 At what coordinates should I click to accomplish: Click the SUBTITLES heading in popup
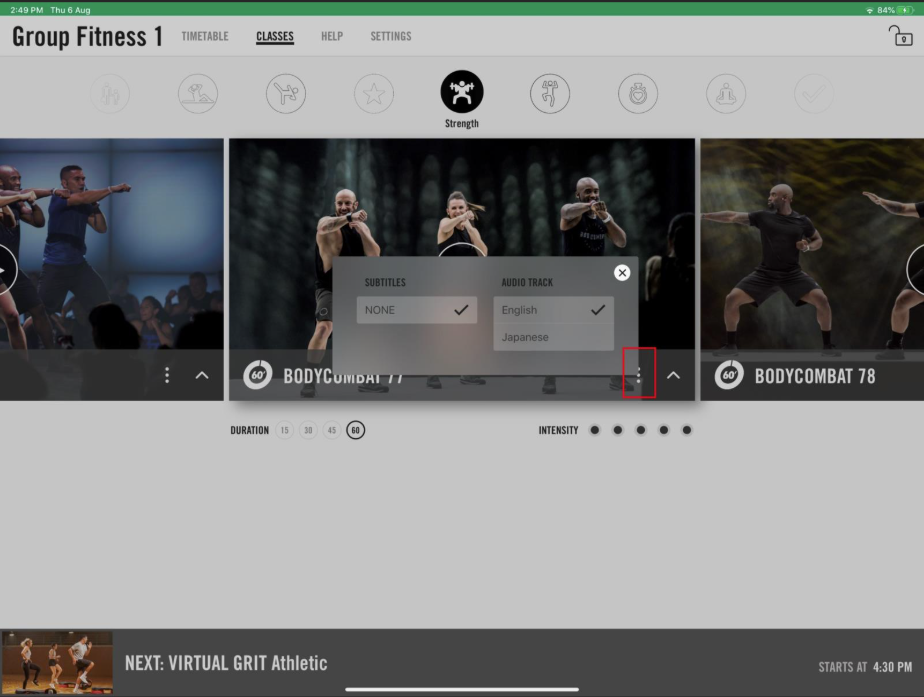(x=385, y=283)
